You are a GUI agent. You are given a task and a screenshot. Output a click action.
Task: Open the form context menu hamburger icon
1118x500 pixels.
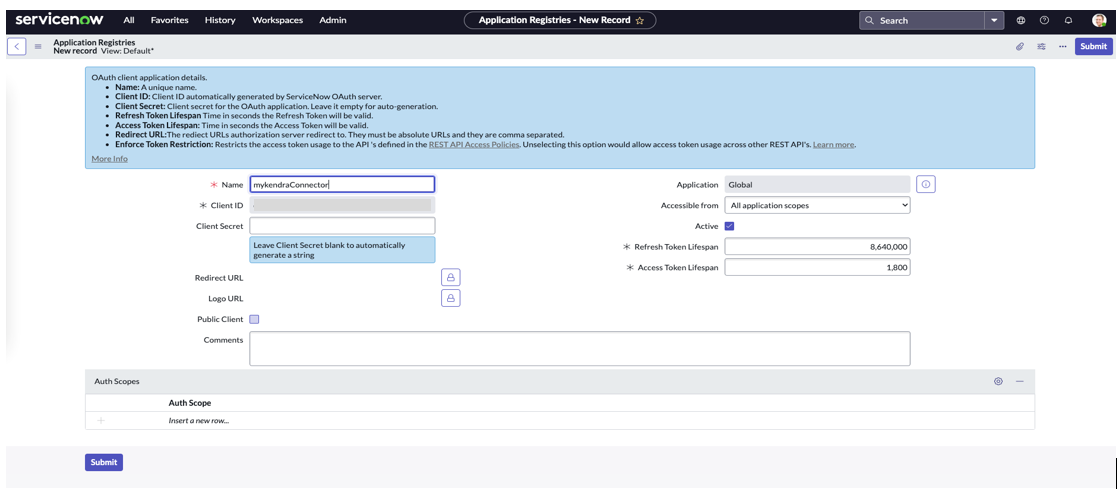pos(38,46)
